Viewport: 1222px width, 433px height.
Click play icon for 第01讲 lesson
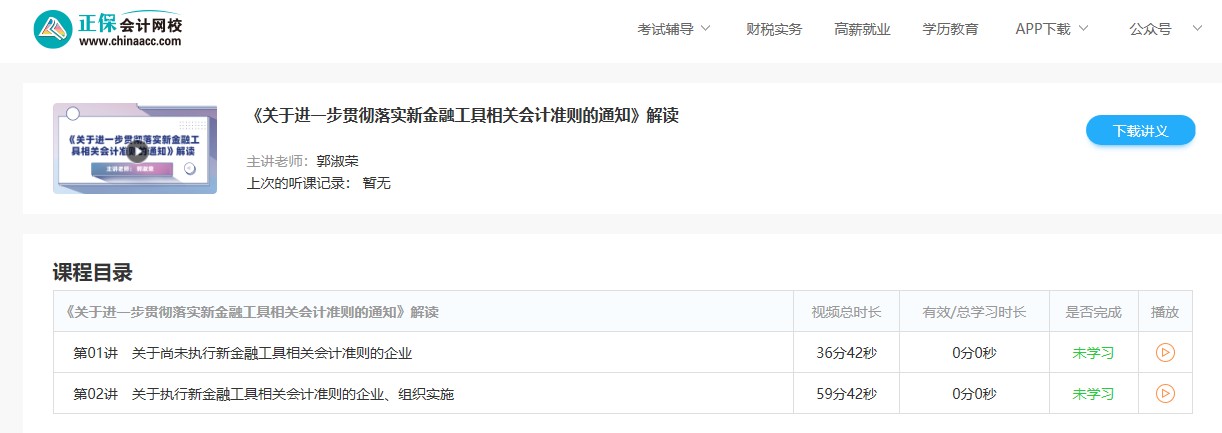pos(1165,352)
